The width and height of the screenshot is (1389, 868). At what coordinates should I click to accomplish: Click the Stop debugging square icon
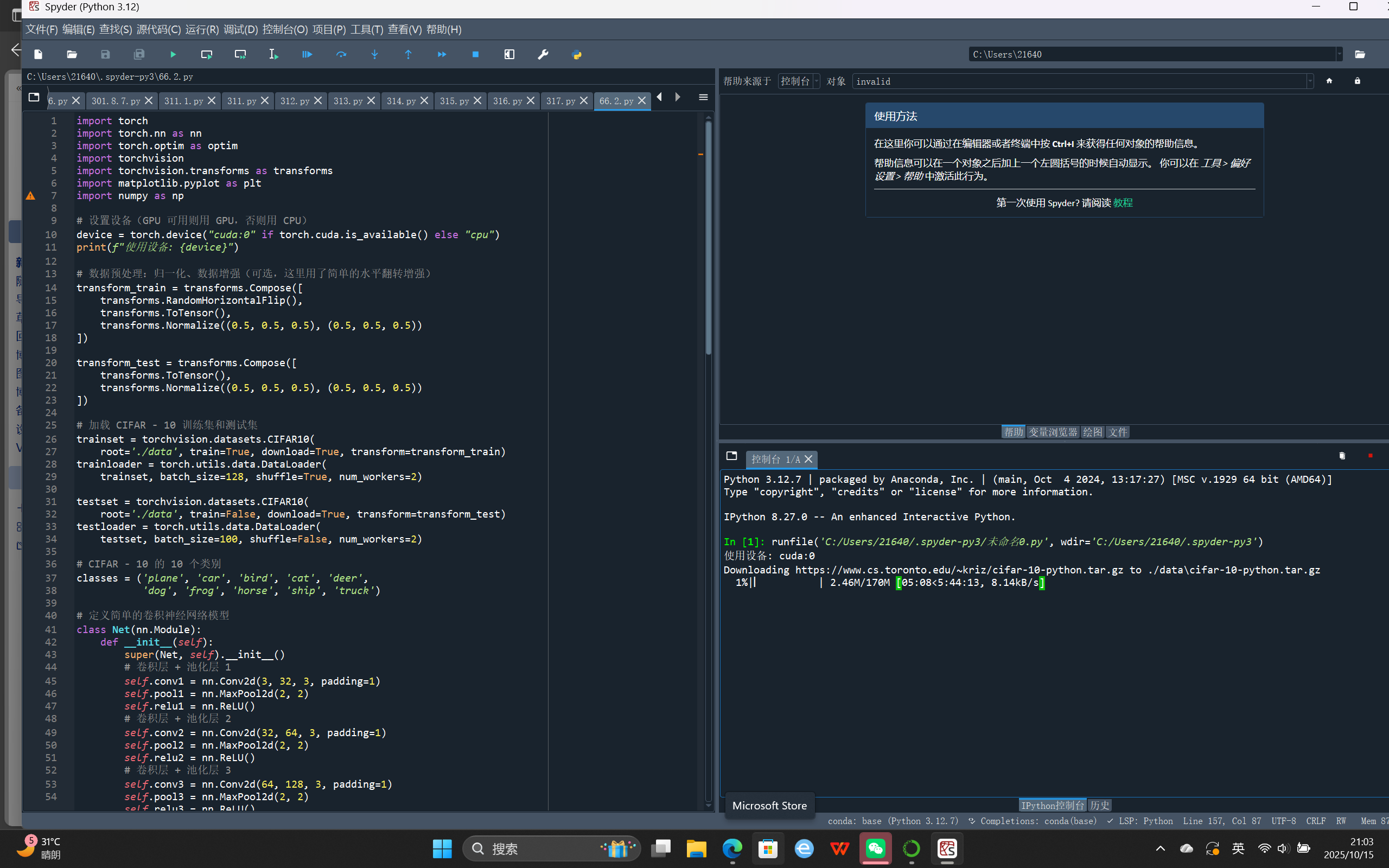click(475, 55)
